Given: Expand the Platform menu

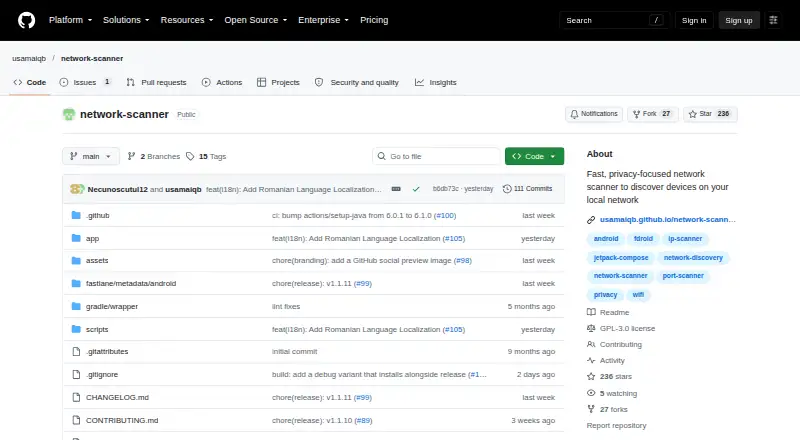Looking at the screenshot, I should (x=70, y=20).
